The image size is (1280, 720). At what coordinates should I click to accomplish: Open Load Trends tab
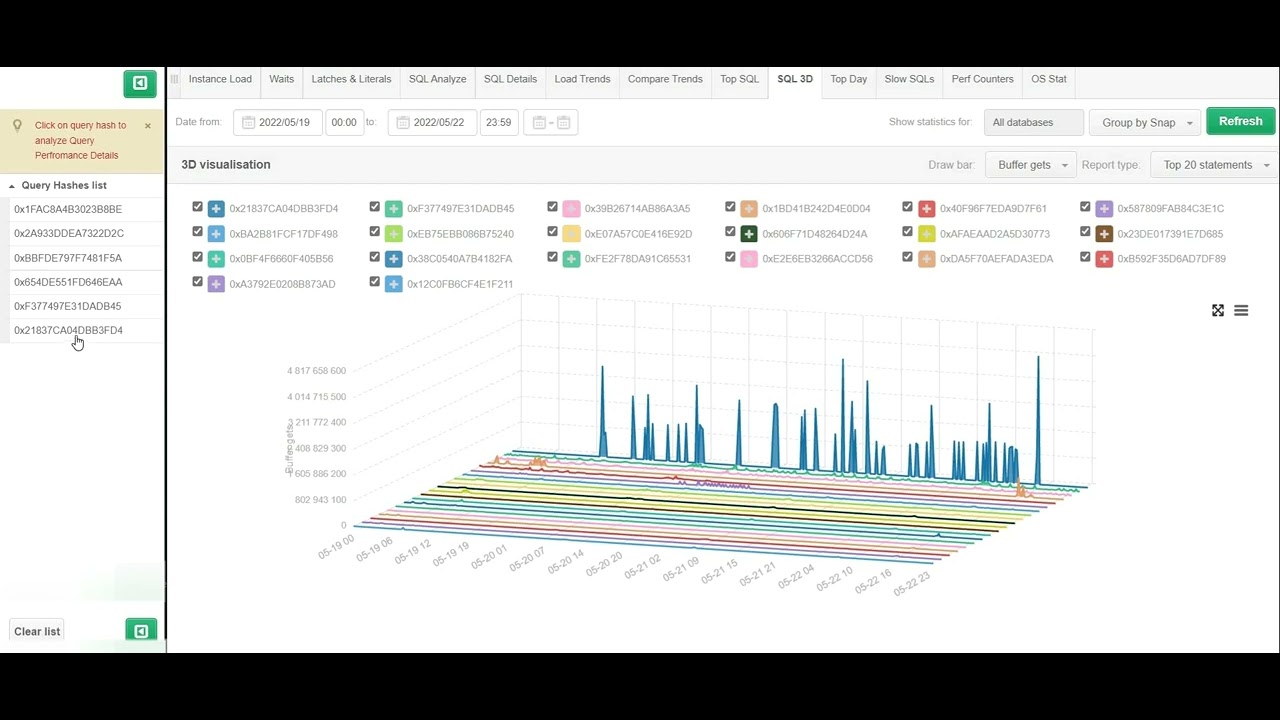(x=582, y=79)
